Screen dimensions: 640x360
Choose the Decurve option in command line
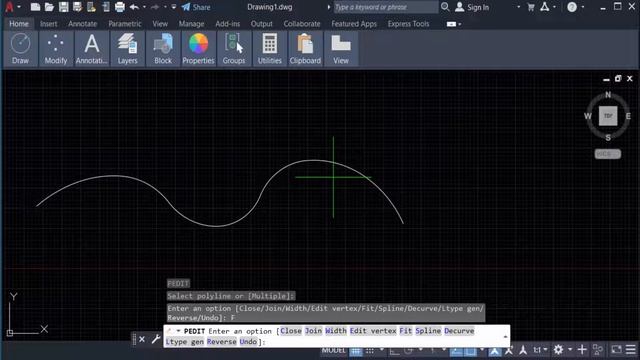459,331
